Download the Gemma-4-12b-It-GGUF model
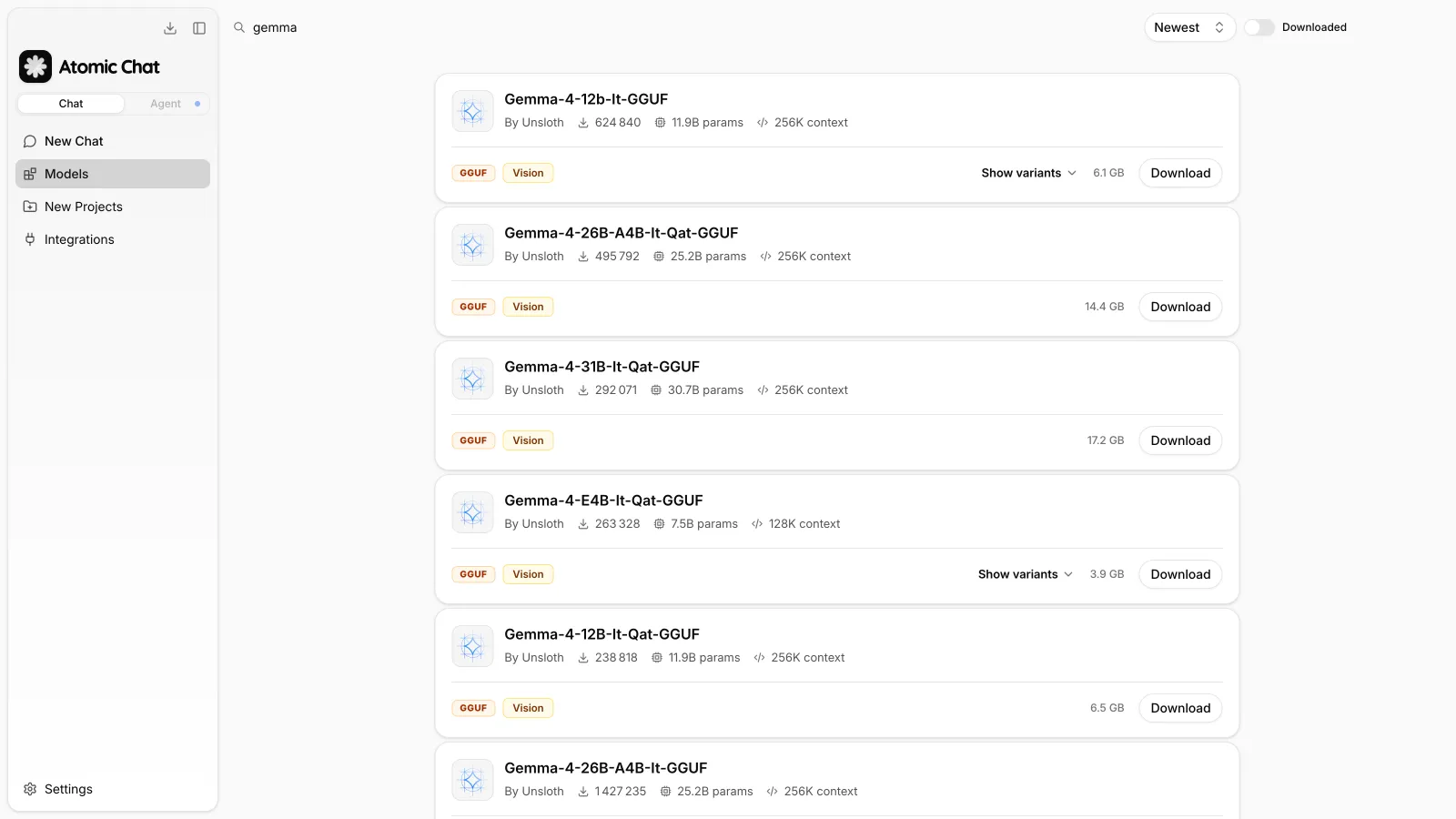Image resolution: width=1456 pixels, height=819 pixels. pyautogui.click(x=1180, y=173)
